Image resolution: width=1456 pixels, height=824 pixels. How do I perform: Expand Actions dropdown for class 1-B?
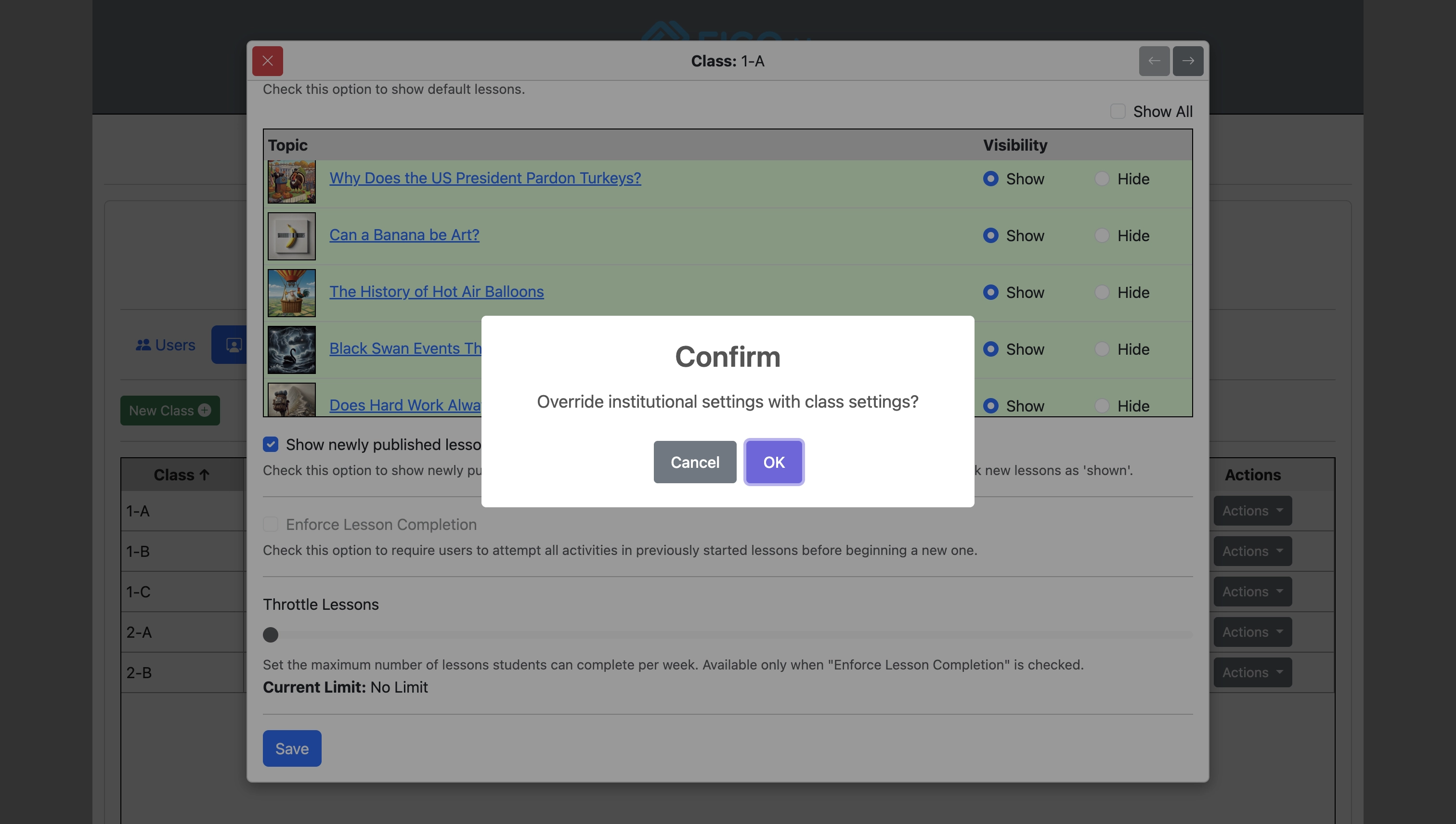(1252, 551)
